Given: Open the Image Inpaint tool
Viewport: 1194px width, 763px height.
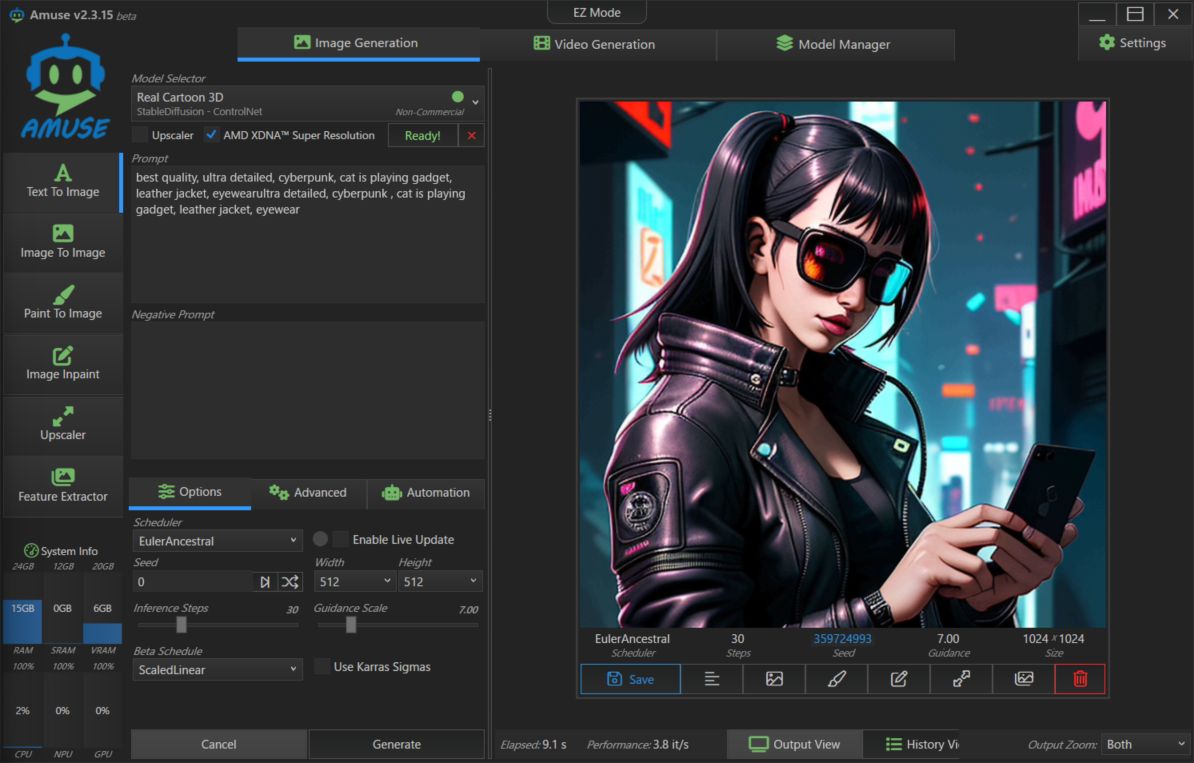Looking at the screenshot, I should point(63,364).
